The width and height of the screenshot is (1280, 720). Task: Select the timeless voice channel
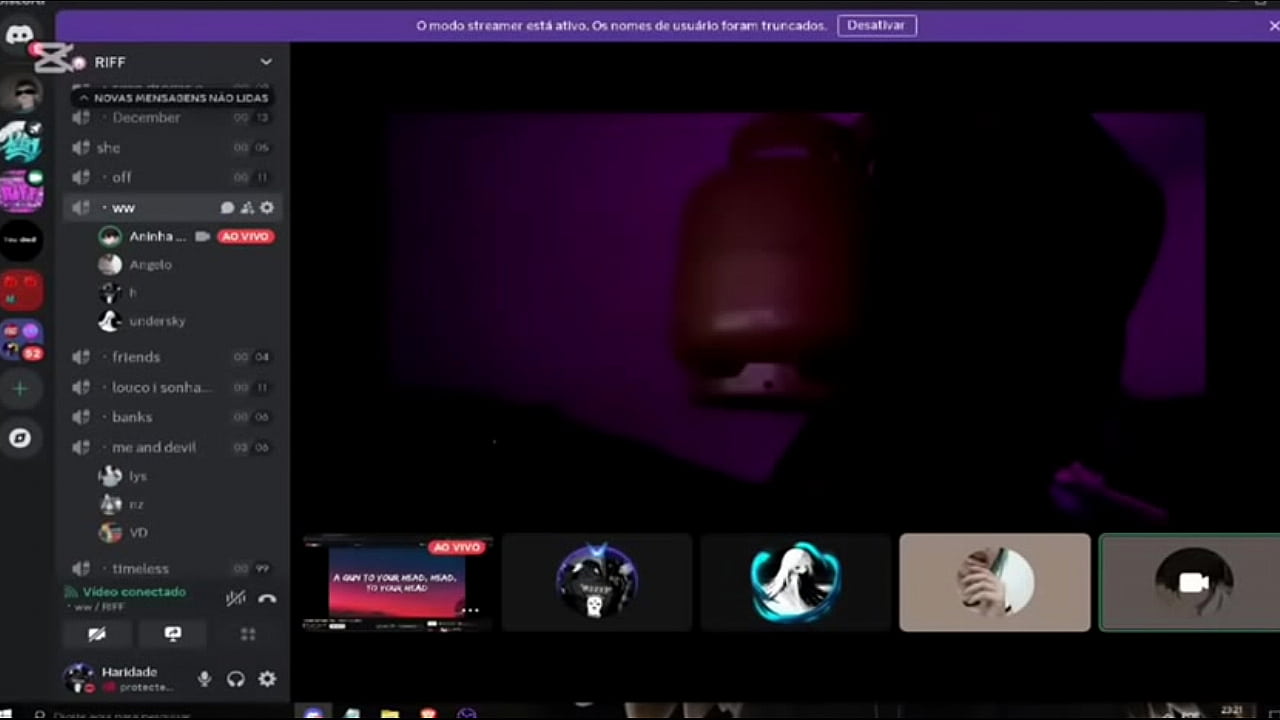pyautogui.click(x=140, y=568)
